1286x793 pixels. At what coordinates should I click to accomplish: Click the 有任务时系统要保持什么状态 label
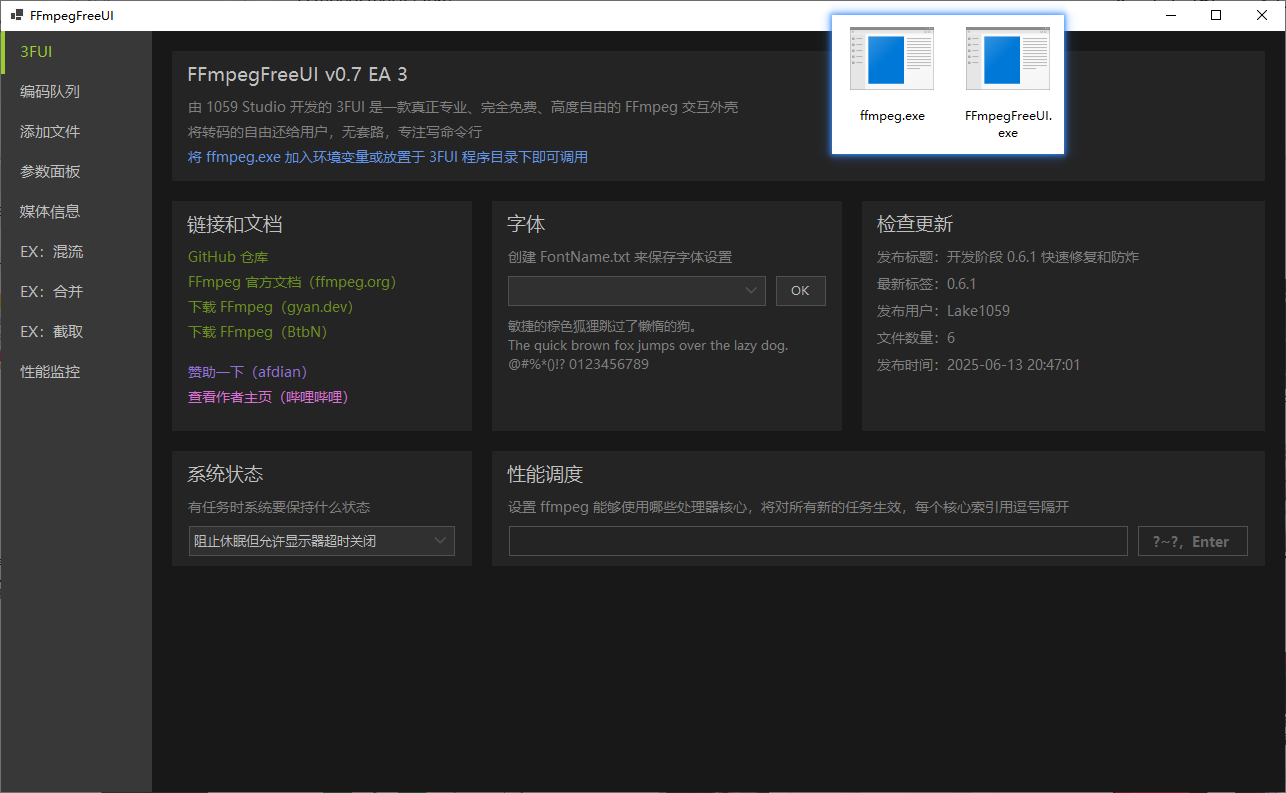pos(279,507)
